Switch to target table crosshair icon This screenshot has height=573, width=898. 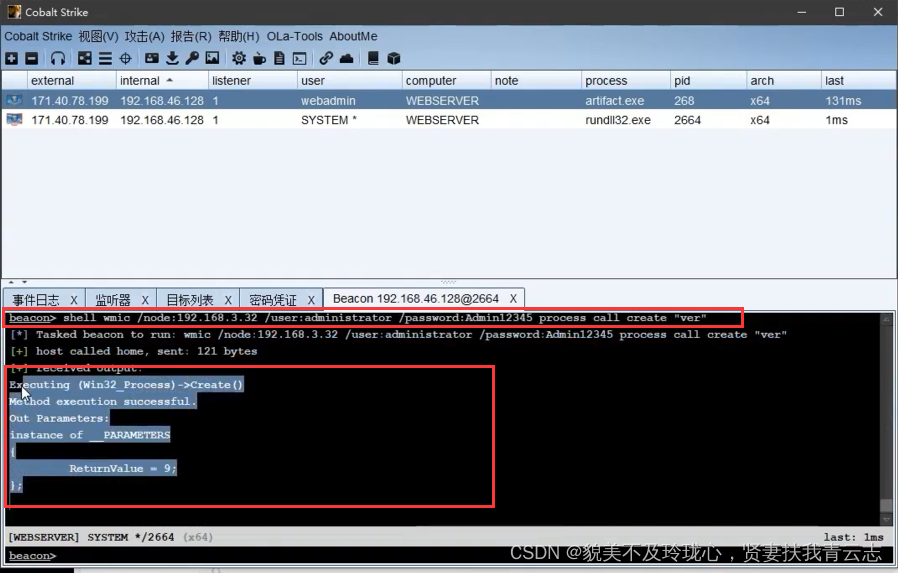pyautogui.click(x=125, y=58)
